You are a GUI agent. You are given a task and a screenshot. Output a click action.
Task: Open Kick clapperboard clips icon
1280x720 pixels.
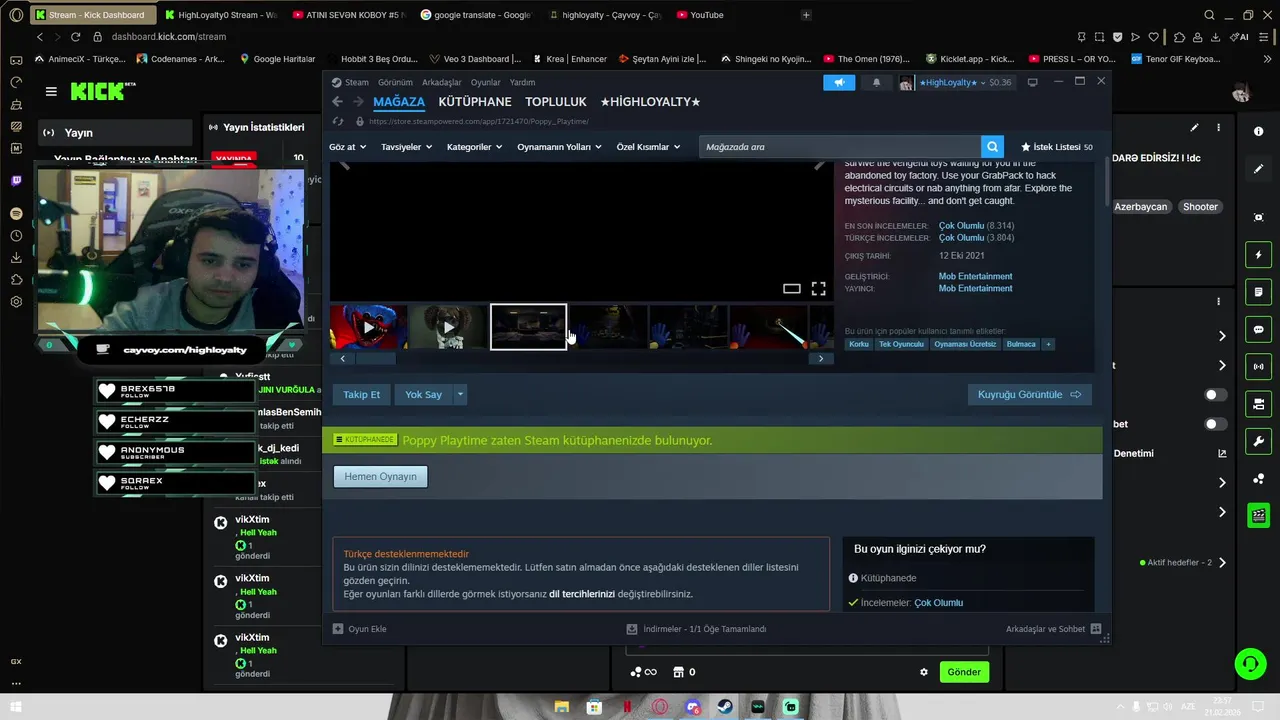[1258, 516]
